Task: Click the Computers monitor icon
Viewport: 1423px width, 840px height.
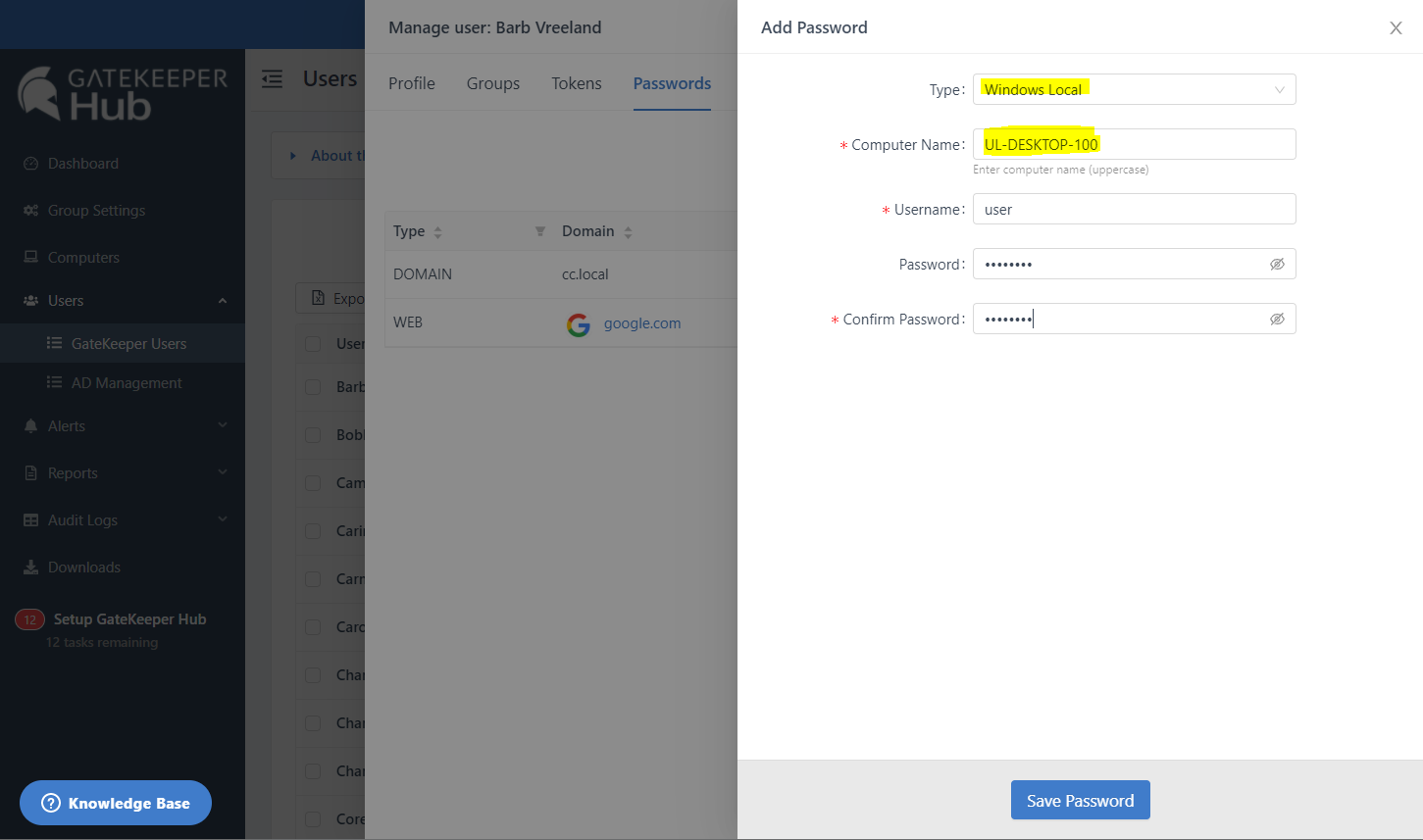Action: 30,258
